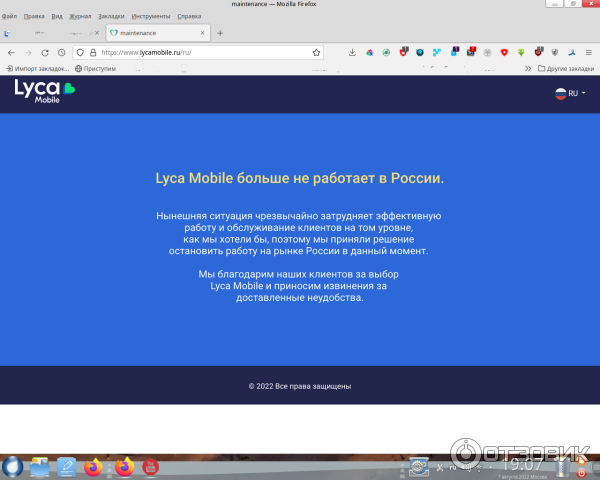Click the padlock site security icon

(93, 53)
